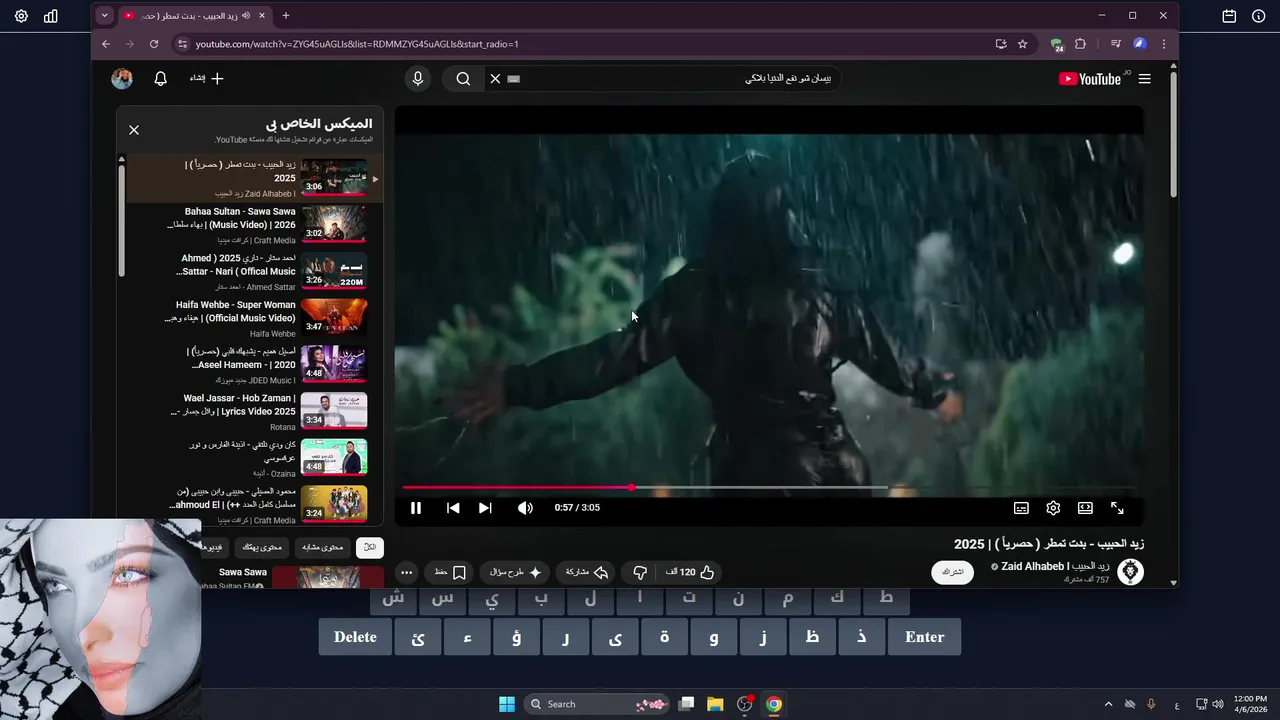This screenshot has width=1280, height=720.
Task: Enter full screen mode
Action: pyautogui.click(x=1117, y=508)
